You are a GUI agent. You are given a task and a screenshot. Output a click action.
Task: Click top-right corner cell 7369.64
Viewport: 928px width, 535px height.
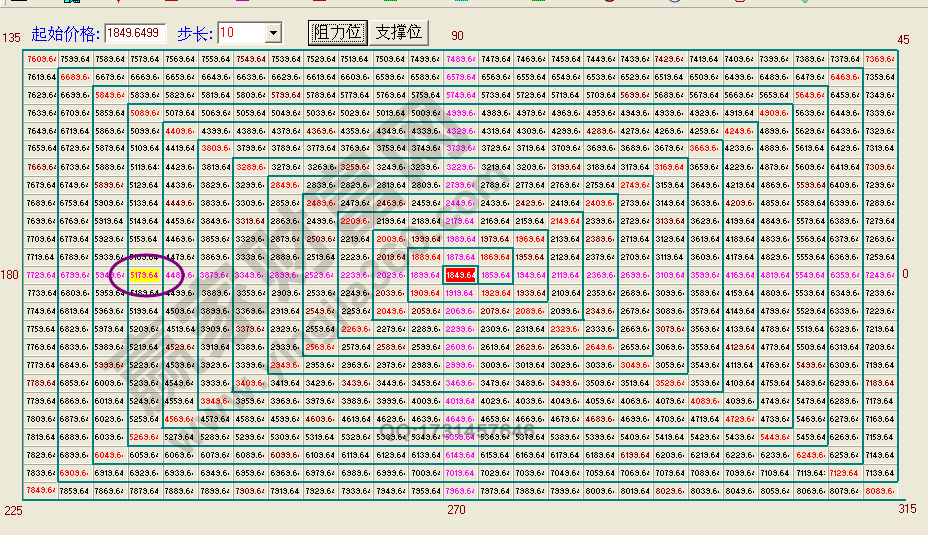tap(879, 59)
